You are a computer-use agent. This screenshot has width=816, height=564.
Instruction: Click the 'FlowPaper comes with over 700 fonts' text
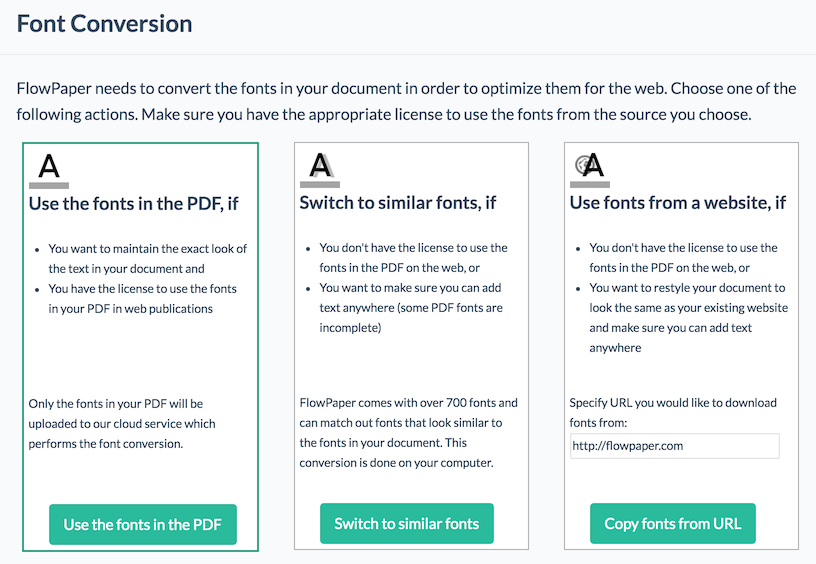(409, 432)
